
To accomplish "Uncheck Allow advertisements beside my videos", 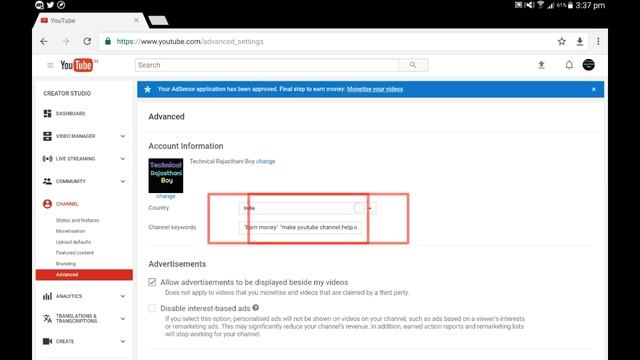I will [x=152, y=282].
